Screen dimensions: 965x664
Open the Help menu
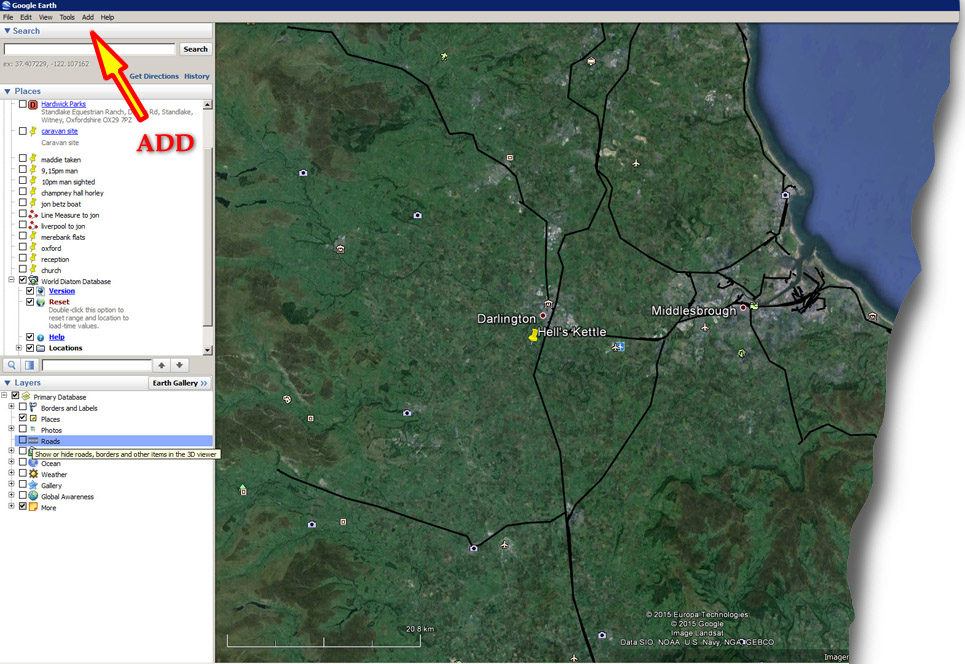coord(107,17)
